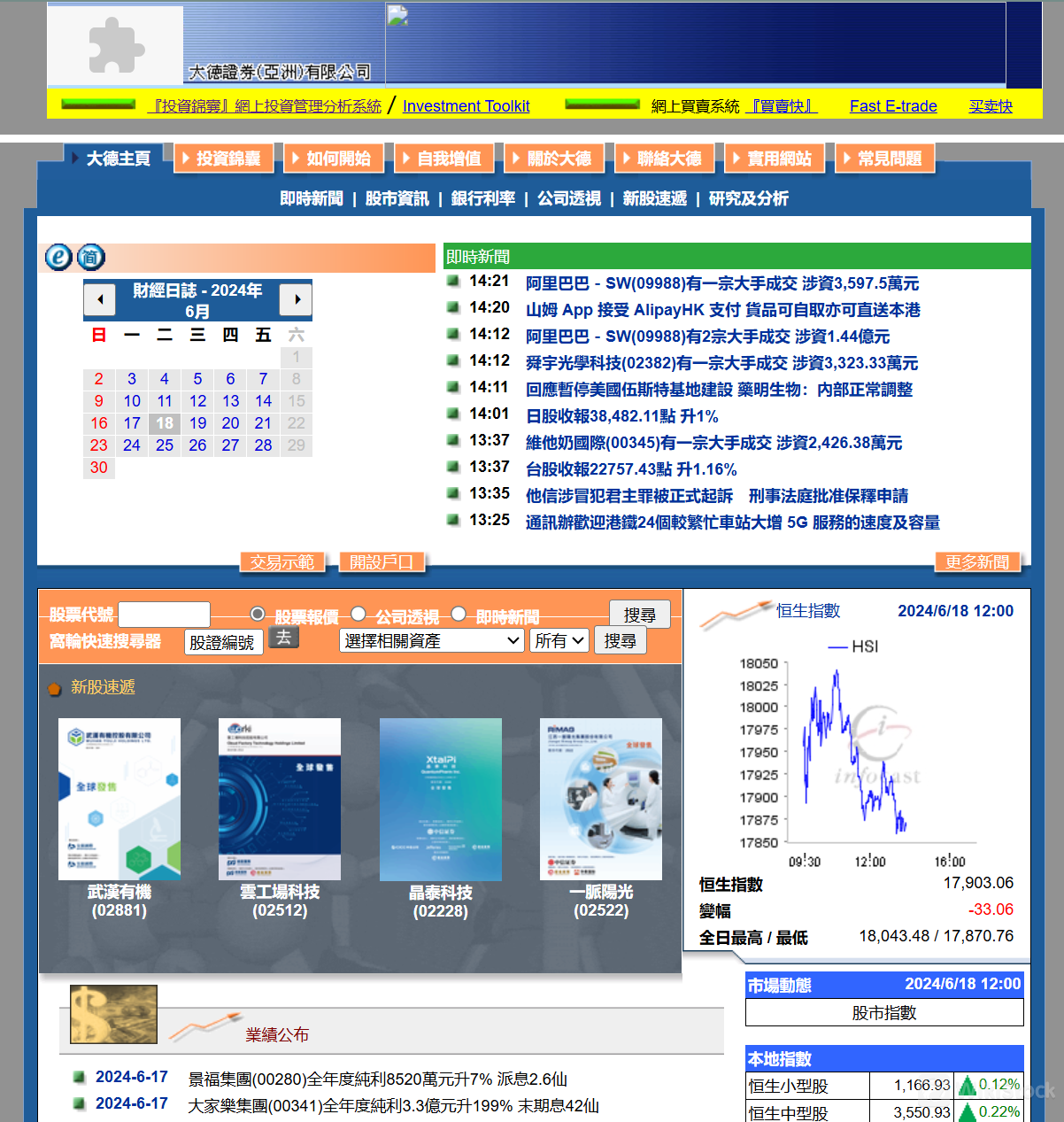
Task: Open the 大家樂集團(00341) results announcement
Action: [x=394, y=1106]
